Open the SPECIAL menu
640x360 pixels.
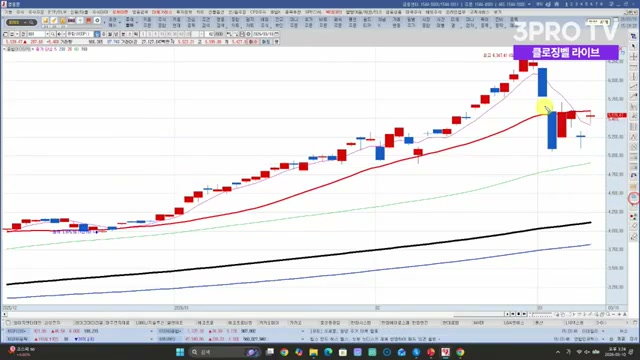pyautogui.click(x=313, y=12)
